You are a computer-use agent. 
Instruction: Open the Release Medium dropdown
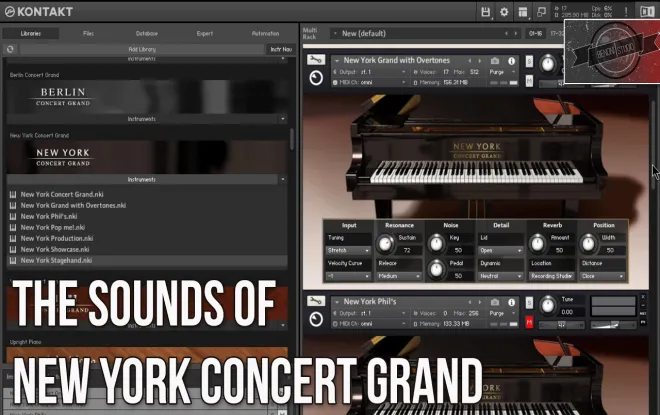point(399,276)
